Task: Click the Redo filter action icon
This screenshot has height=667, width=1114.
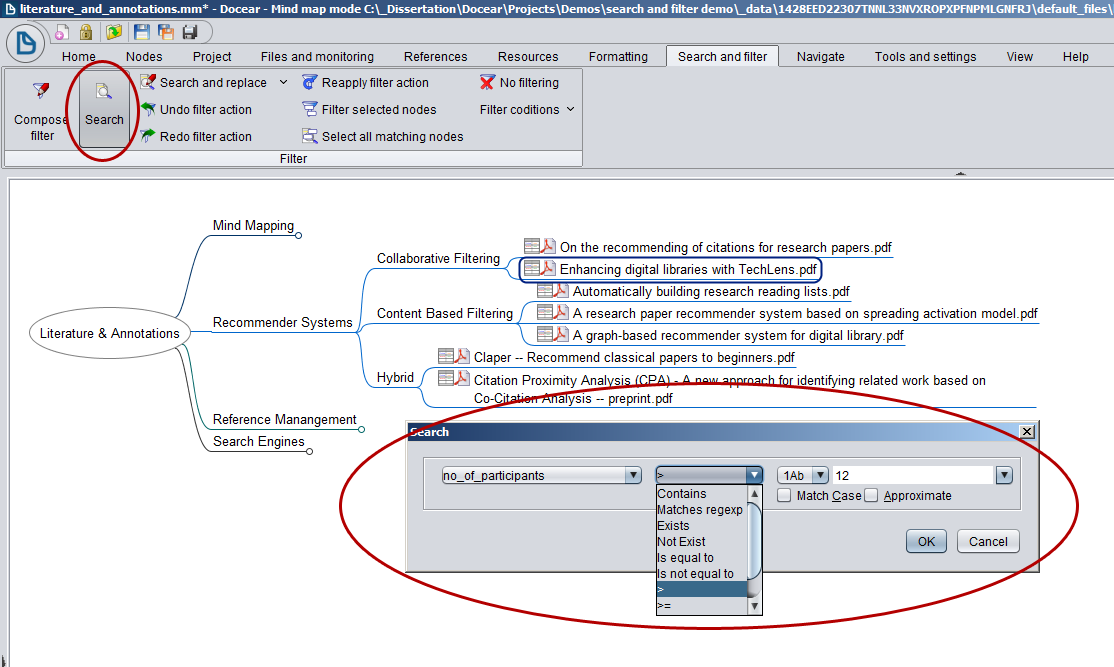Action: pos(148,136)
